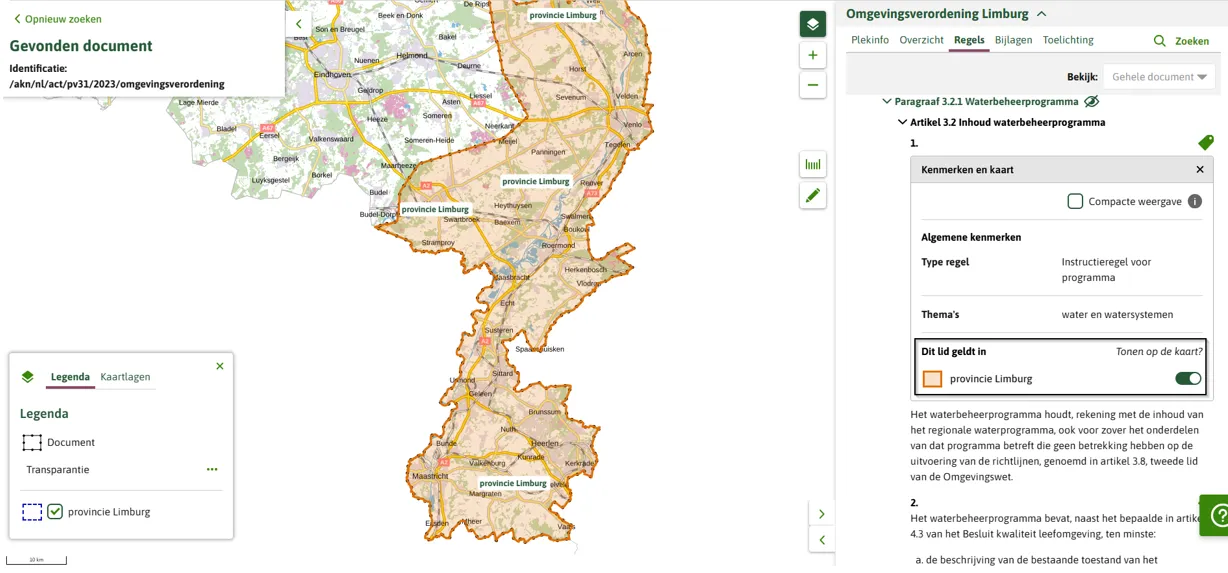The width and height of the screenshot is (1228, 573).
Task: Open the Transparantie options dots
Action: 212,469
